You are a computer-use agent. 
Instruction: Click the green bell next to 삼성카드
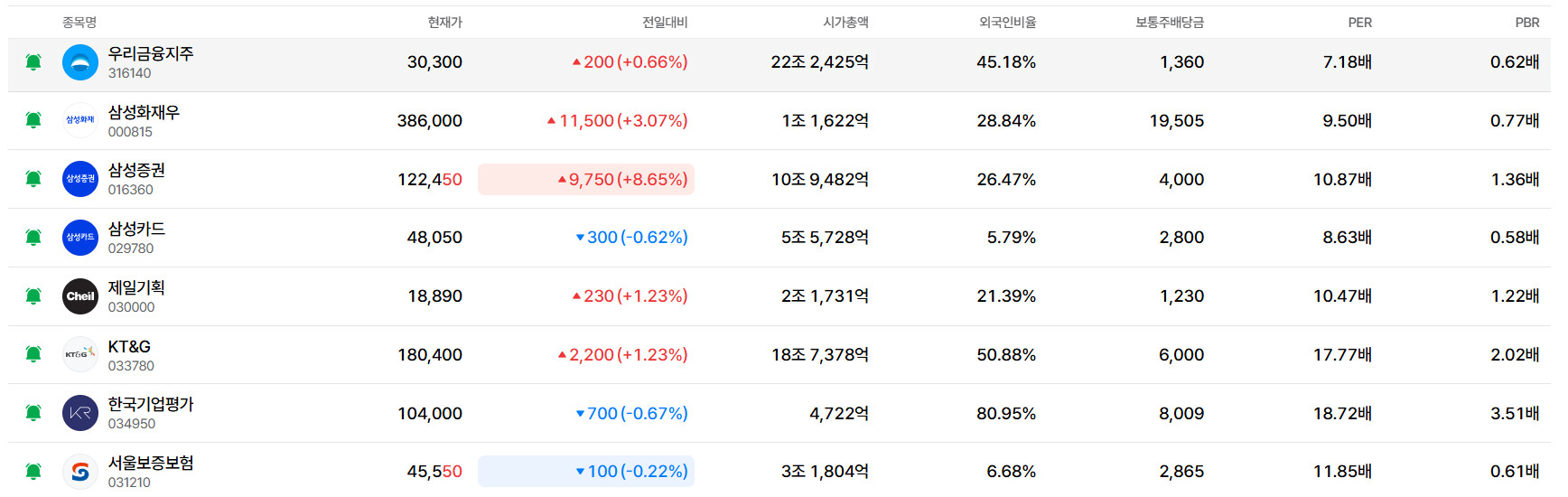coord(33,238)
